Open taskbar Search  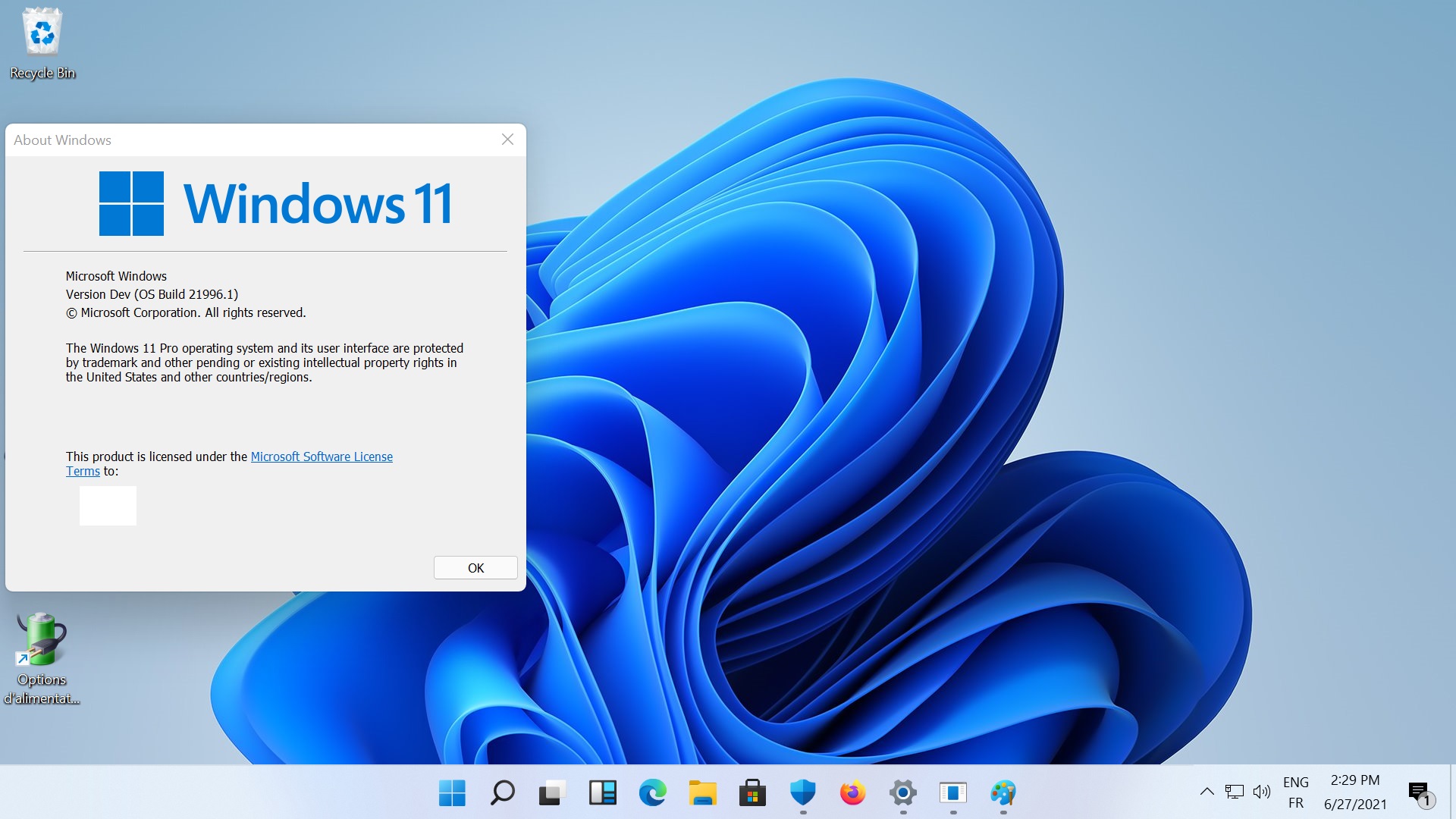point(502,793)
